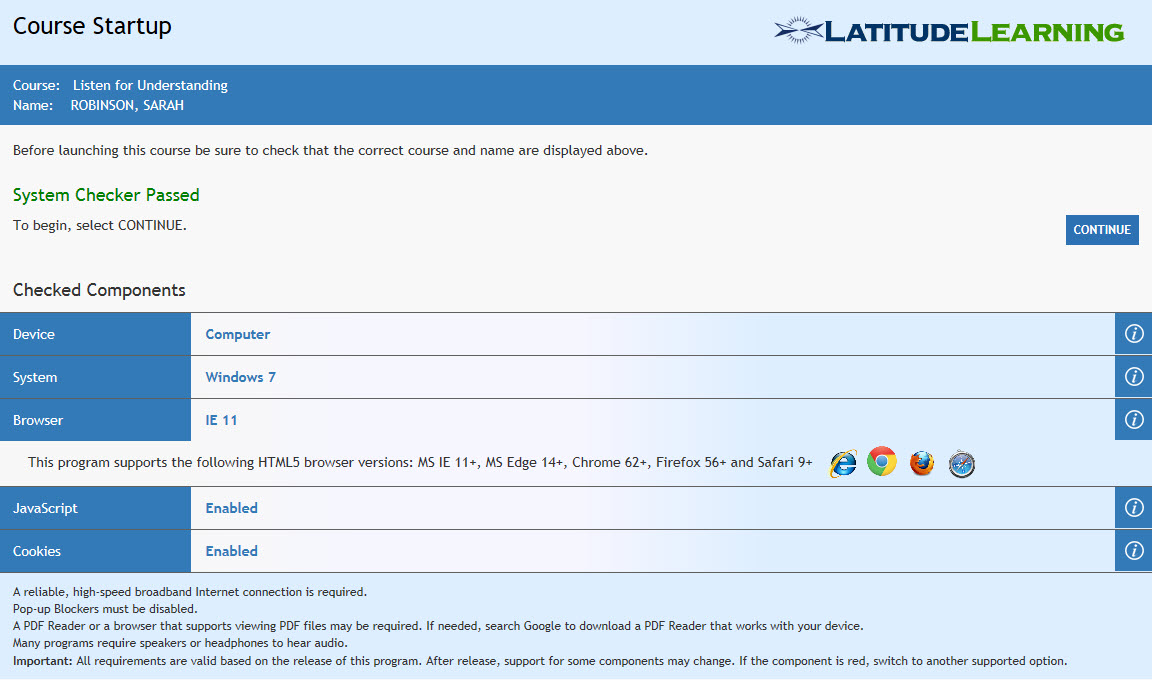
Task: Show info for the Browser row
Action: [x=1134, y=420]
